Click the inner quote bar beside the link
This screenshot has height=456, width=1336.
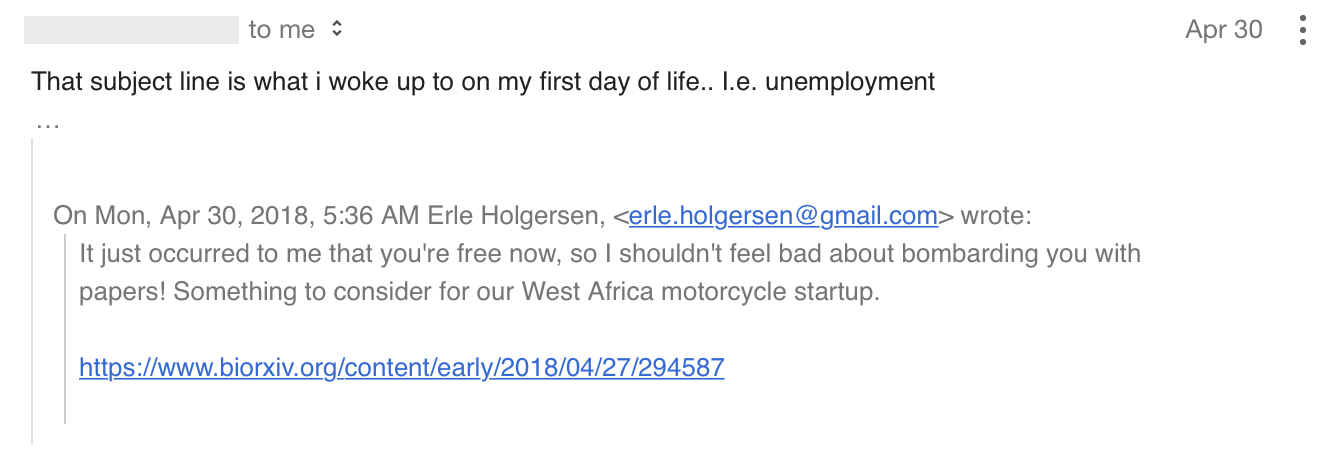tap(66, 368)
